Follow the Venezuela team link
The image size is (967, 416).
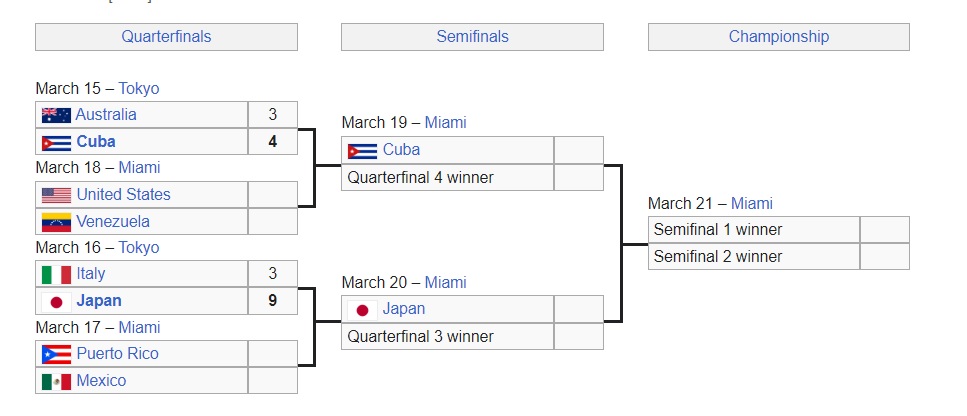coord(113,221)
